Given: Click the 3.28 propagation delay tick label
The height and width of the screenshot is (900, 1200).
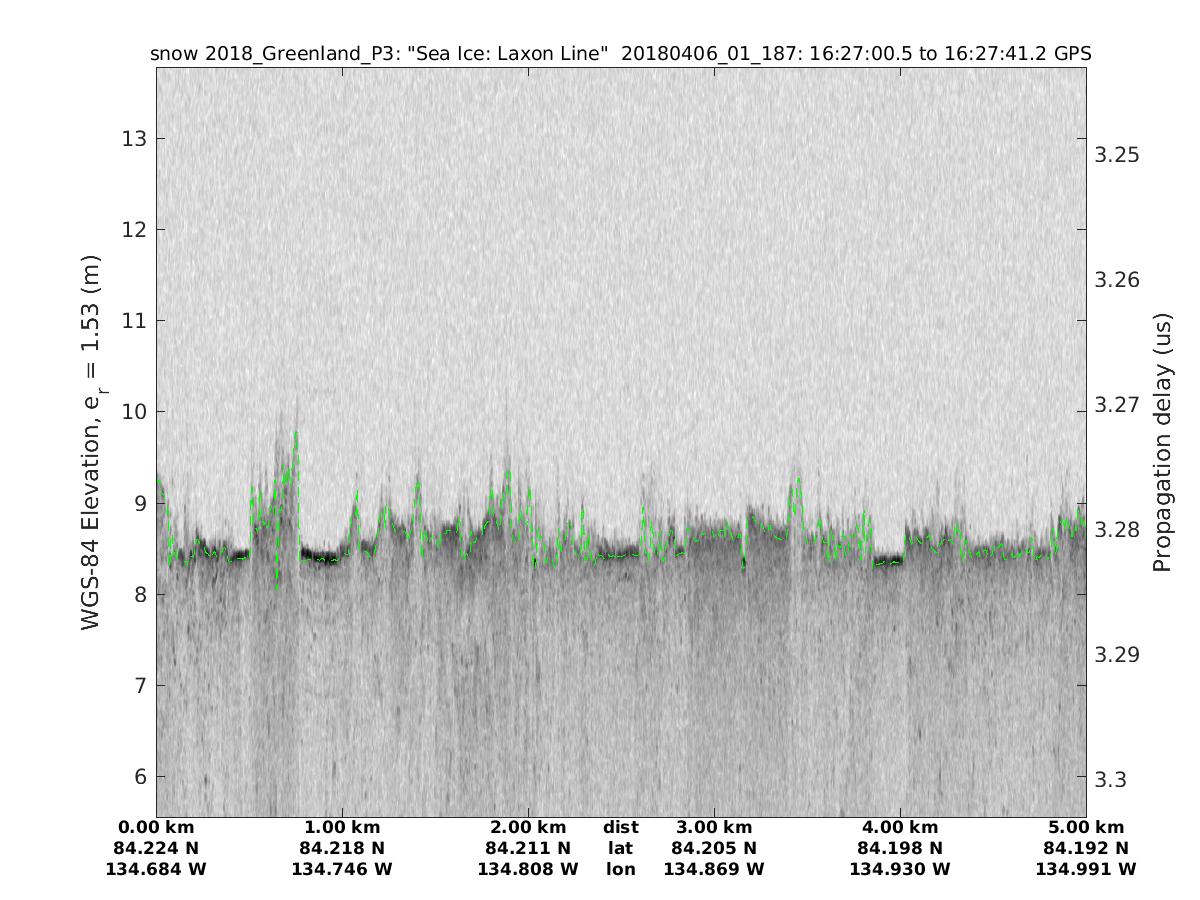Looking at the screenshot, I should click(x=1115, y=530).
